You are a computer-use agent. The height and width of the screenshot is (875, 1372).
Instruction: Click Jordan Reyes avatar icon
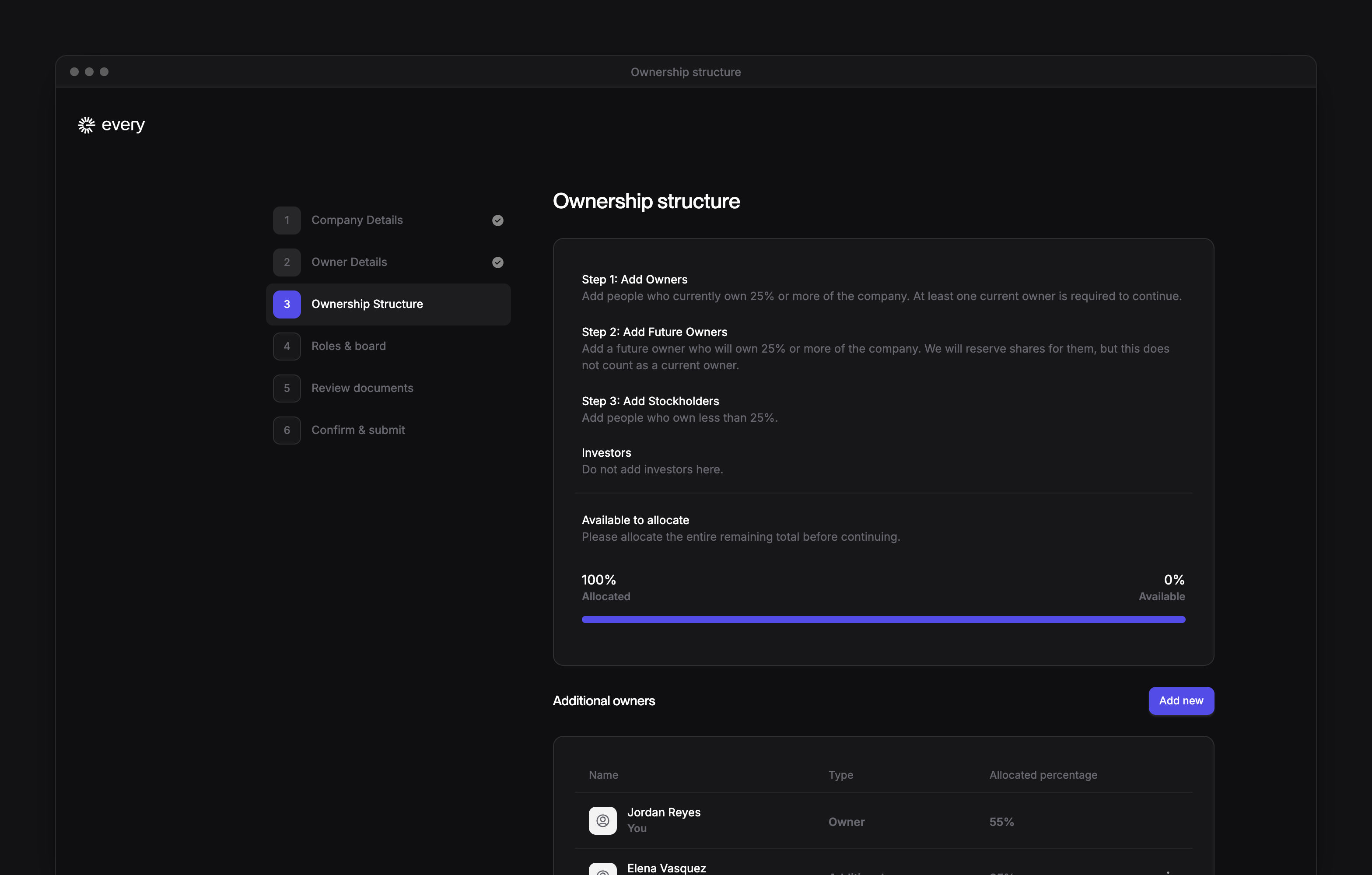click(602, 821)
